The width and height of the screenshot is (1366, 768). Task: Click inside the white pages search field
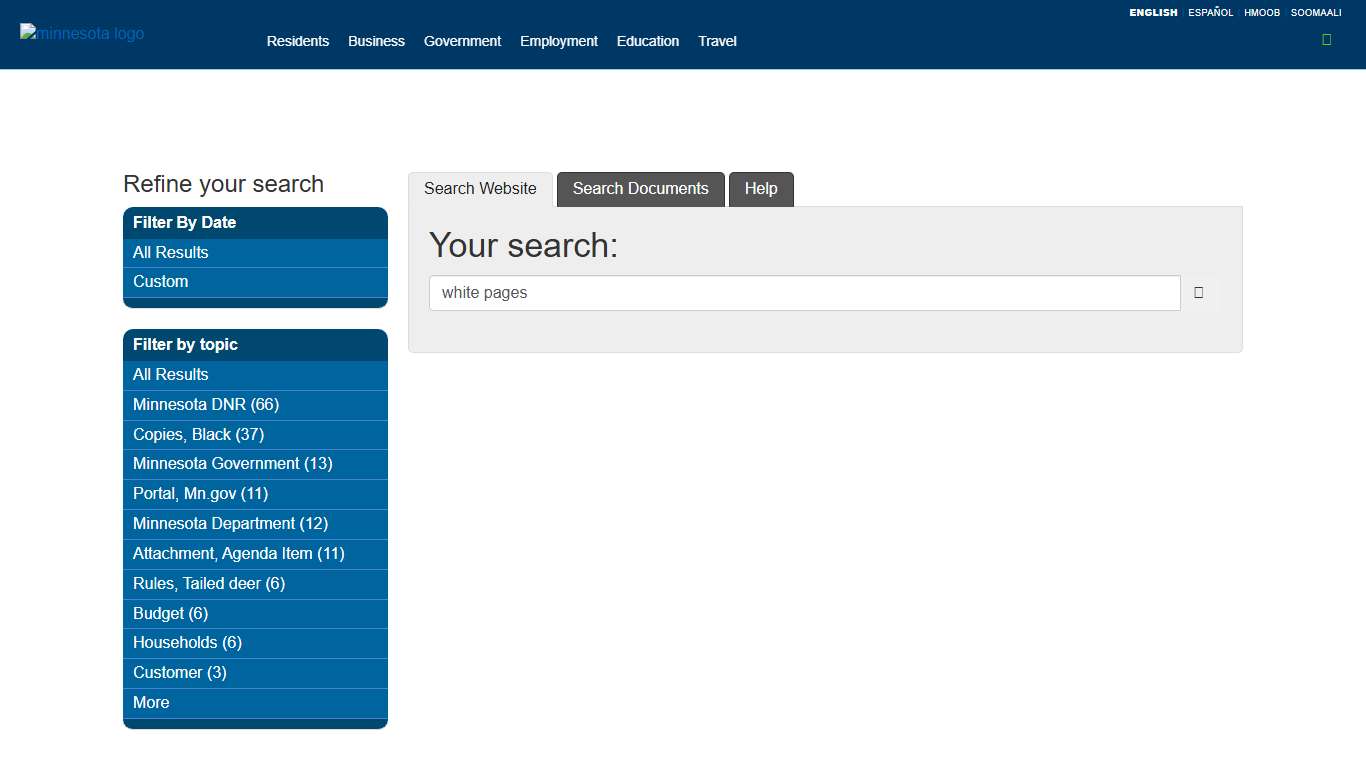[x=804, y=292]
